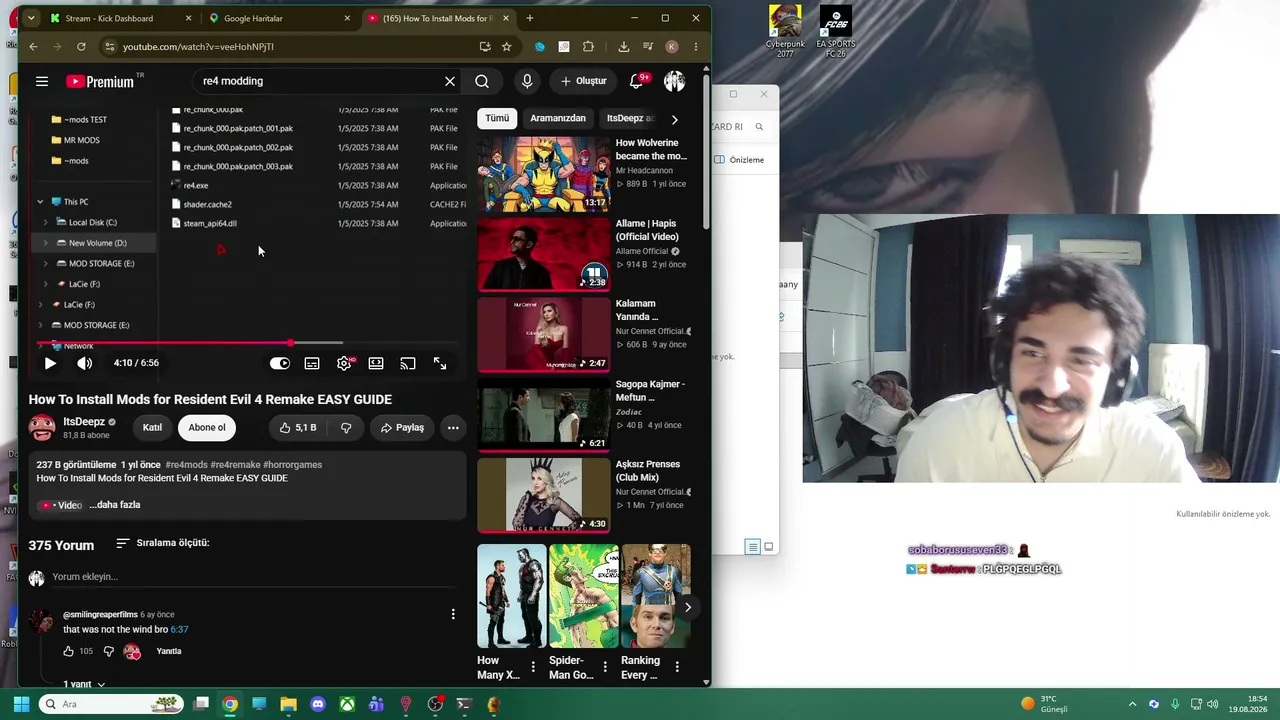Expand the 1 yanıt replies
The height and width of the screenshot is (720, 1280).
click(x=85, y=684)
